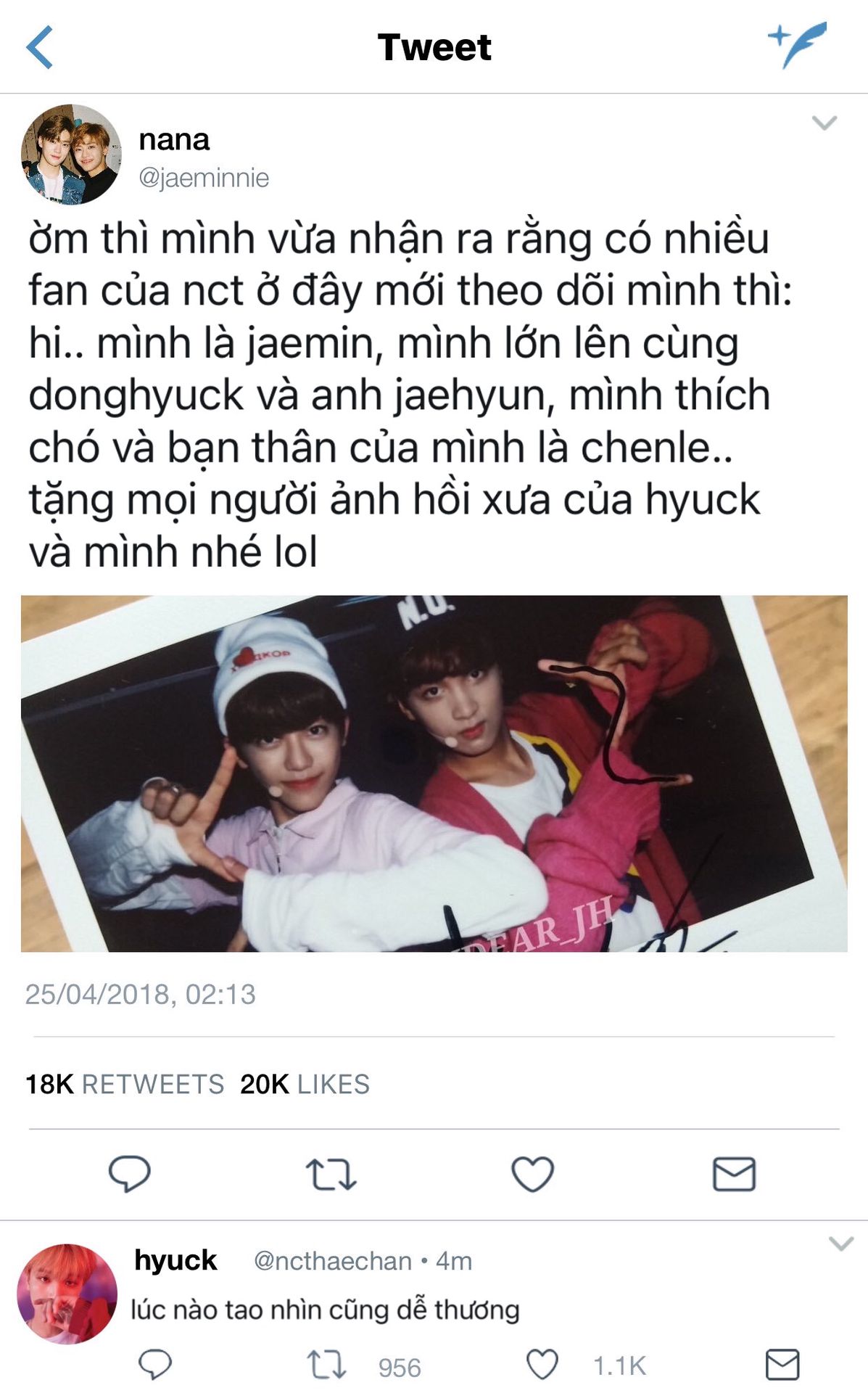
Task: Open @ncthaechan profile handle
Action: click(332, 1261)
